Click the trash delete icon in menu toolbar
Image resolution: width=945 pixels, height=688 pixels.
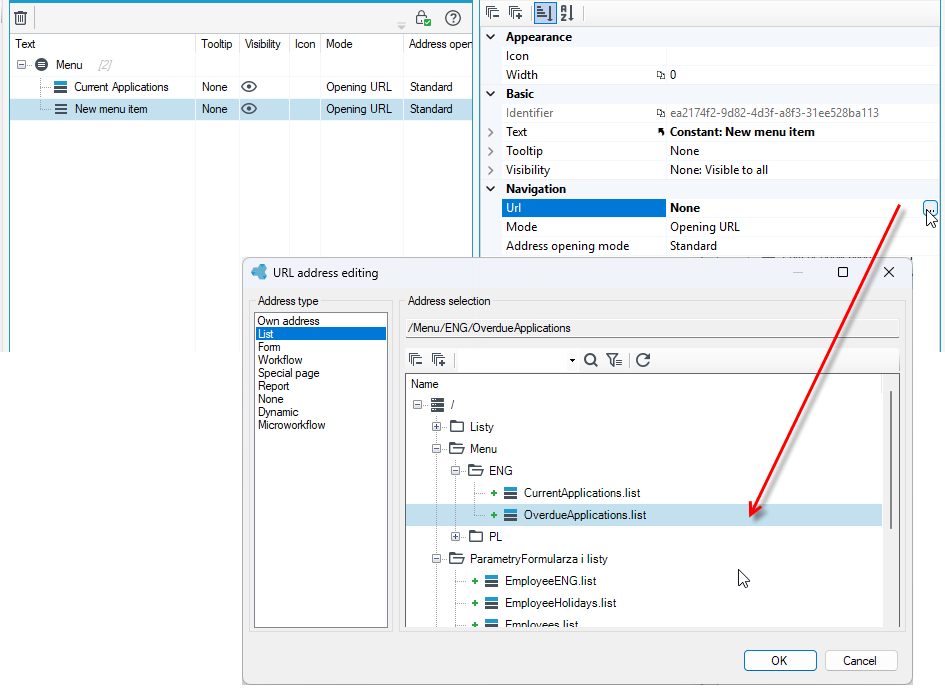click(x=20, y=18)
